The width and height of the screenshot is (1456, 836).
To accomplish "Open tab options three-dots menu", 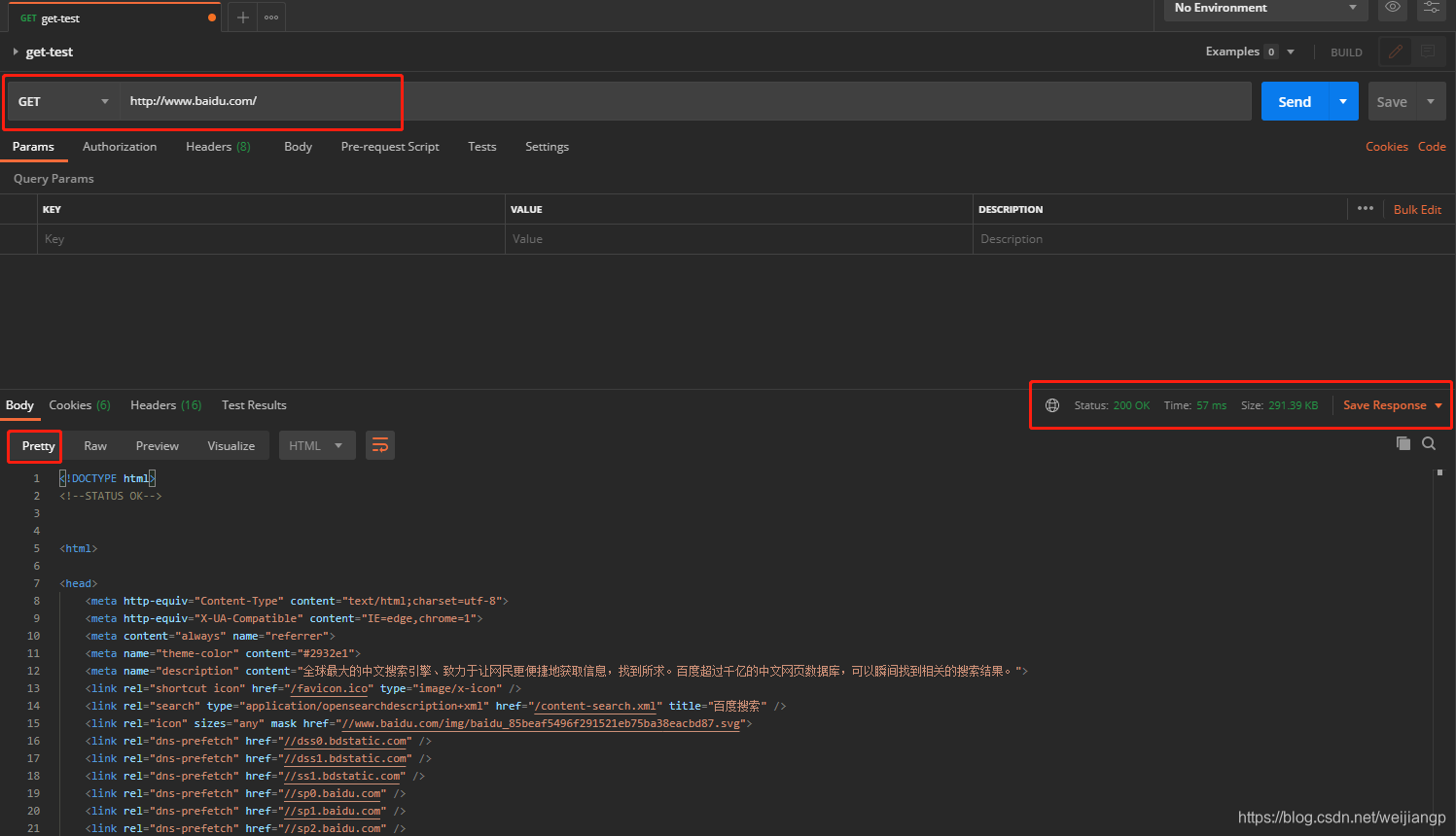I will [x=271, y=17].
